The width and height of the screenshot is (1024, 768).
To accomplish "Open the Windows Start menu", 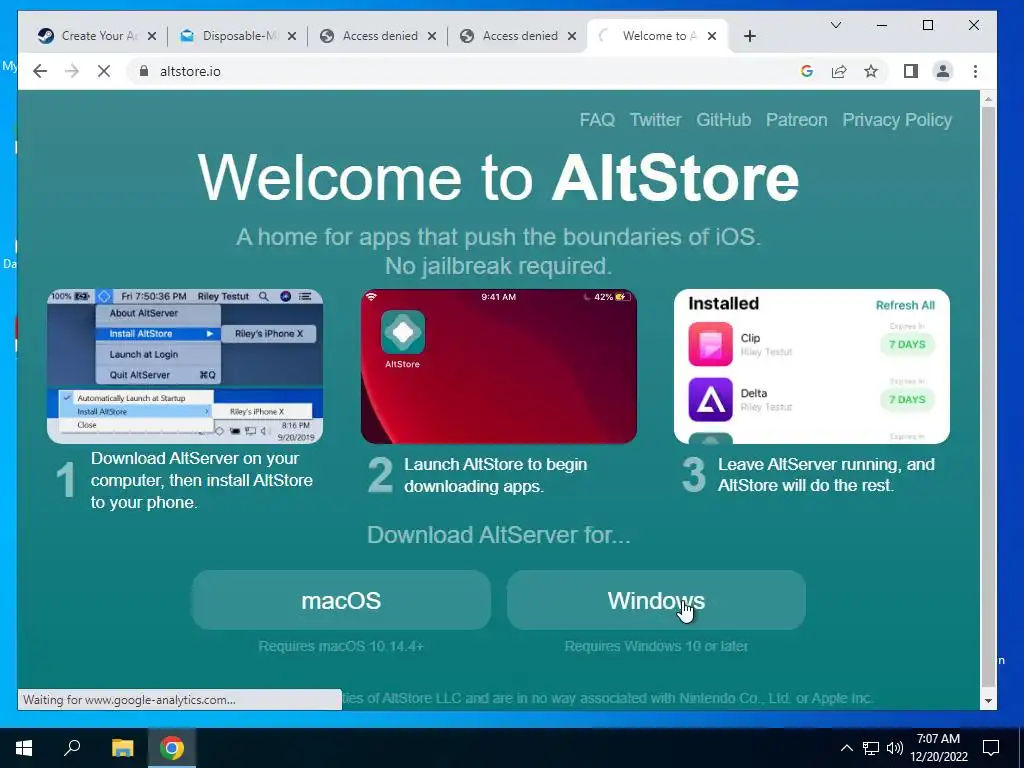I will point(24,748).
